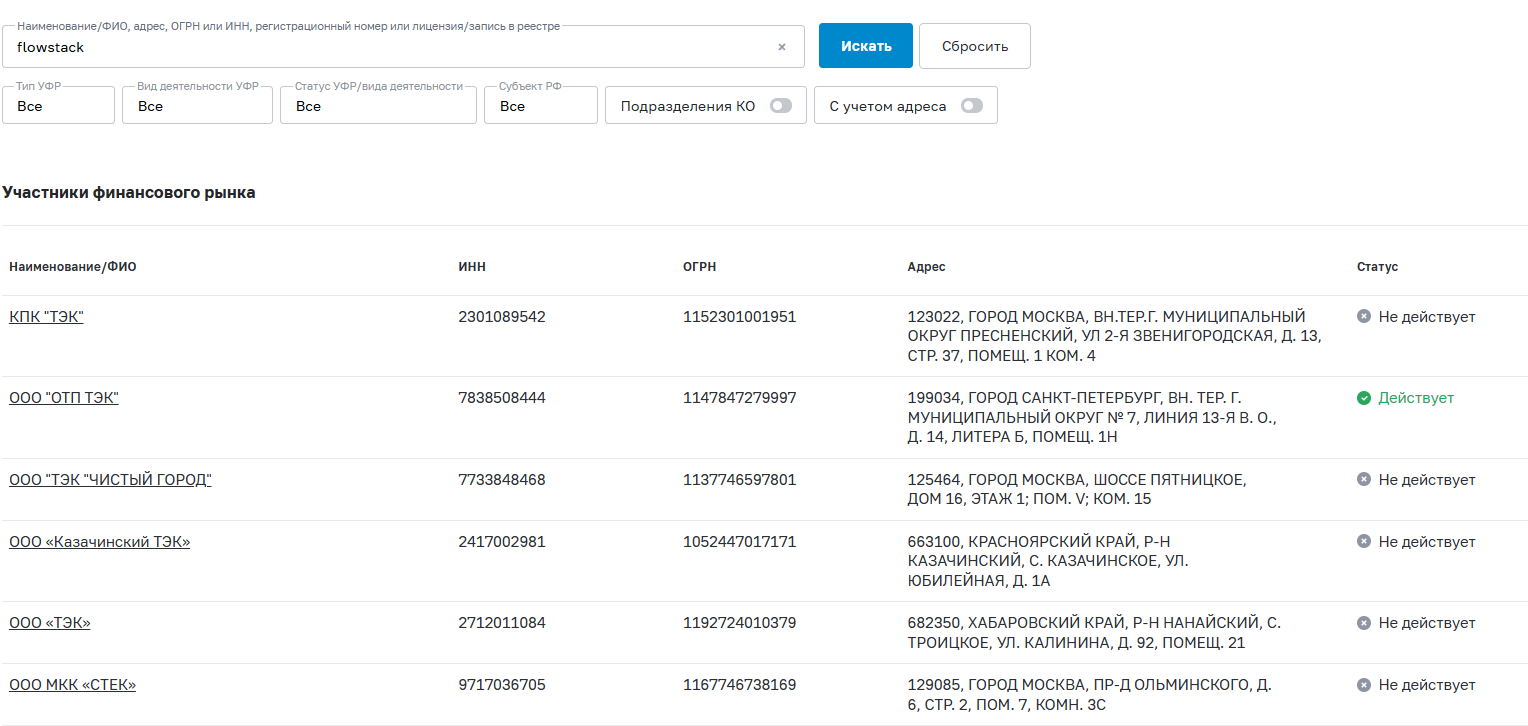
Task: Click the inactive status icon for ООО МКК «СТЕК»
Action: (x=1363, y=685)
